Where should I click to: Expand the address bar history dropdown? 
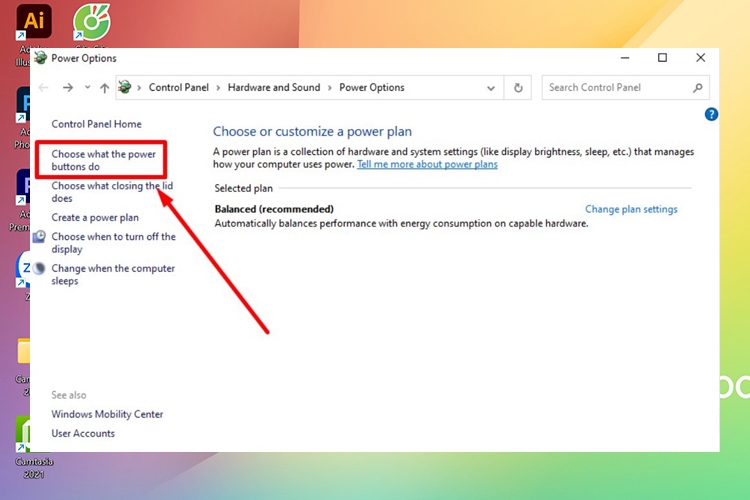(x=491, y=88)
